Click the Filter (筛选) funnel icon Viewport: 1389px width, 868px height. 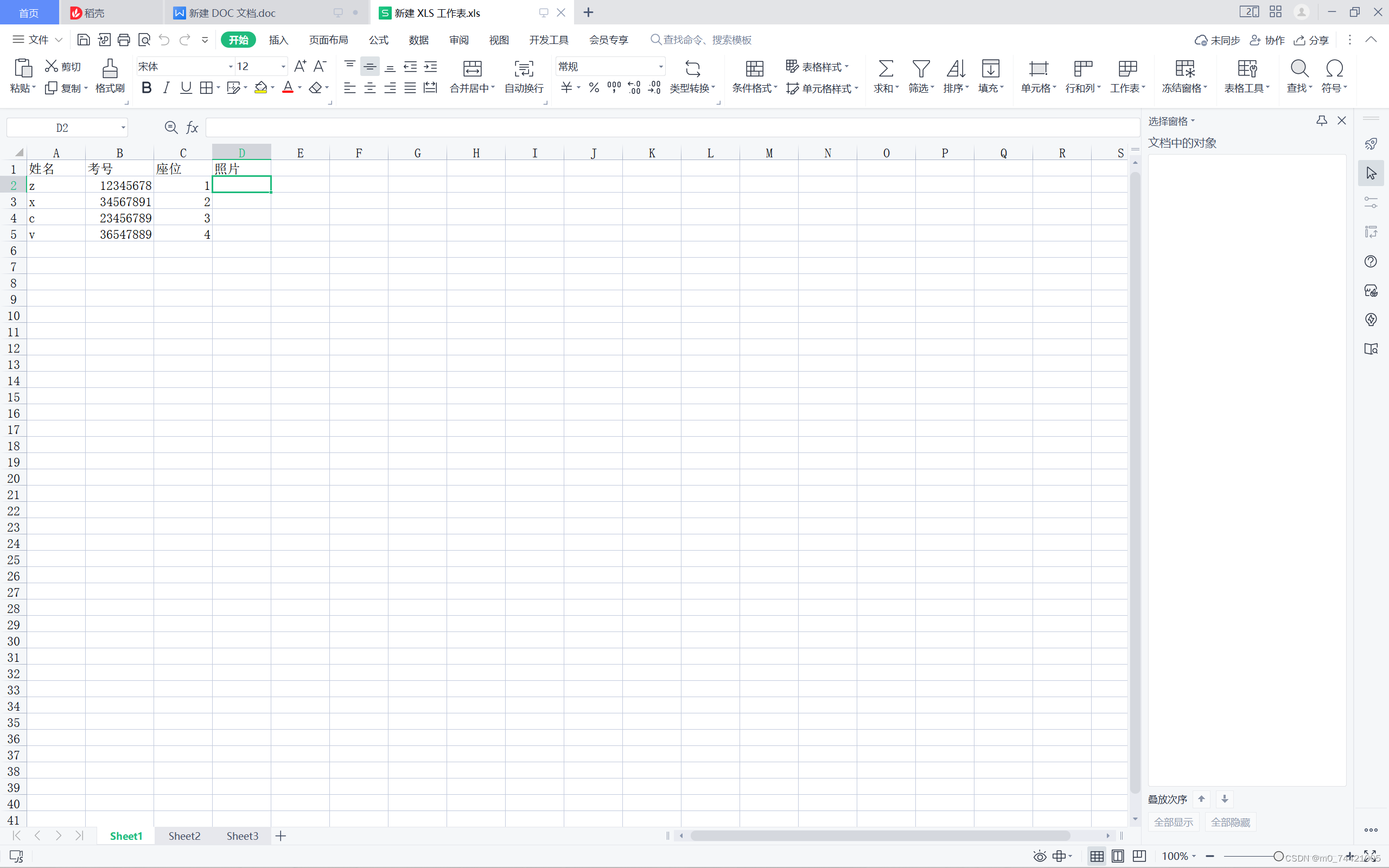click(921, 69)
